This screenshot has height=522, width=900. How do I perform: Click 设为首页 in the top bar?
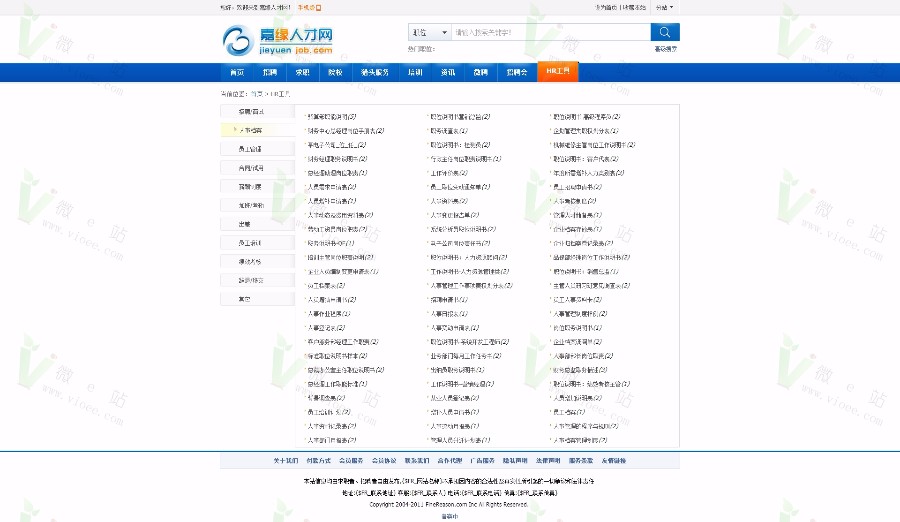tap(606, 7)
